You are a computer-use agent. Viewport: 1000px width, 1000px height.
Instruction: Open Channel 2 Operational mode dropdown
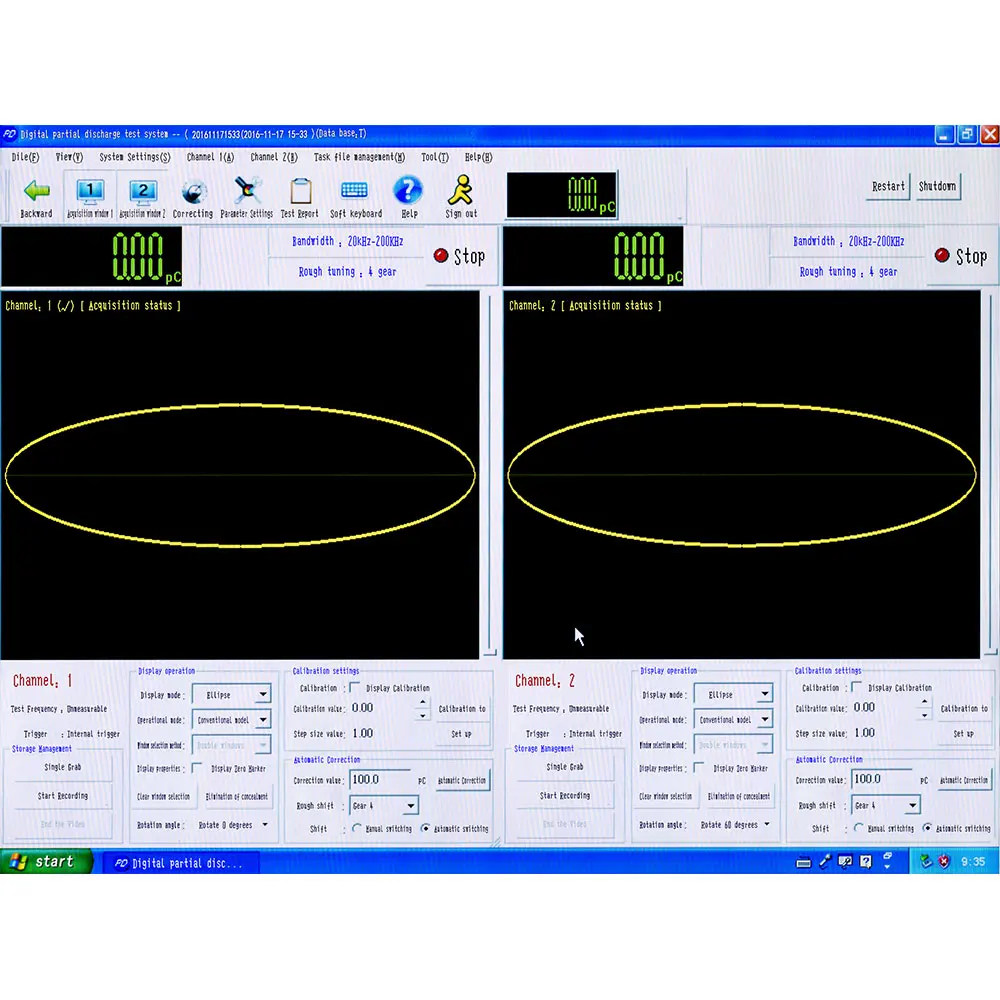[765, 719]
